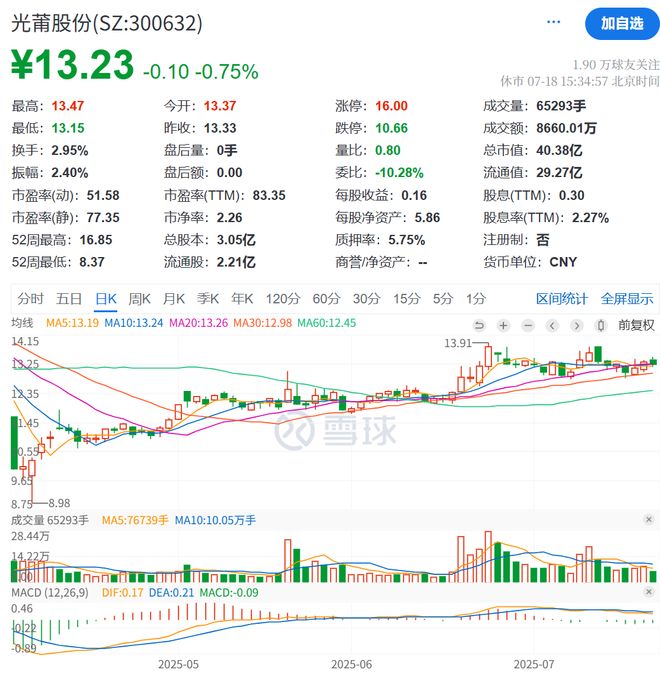Click 质押率 value 5.75%
The width and height of the screenshot is (660, 681).
coord(407,240)
